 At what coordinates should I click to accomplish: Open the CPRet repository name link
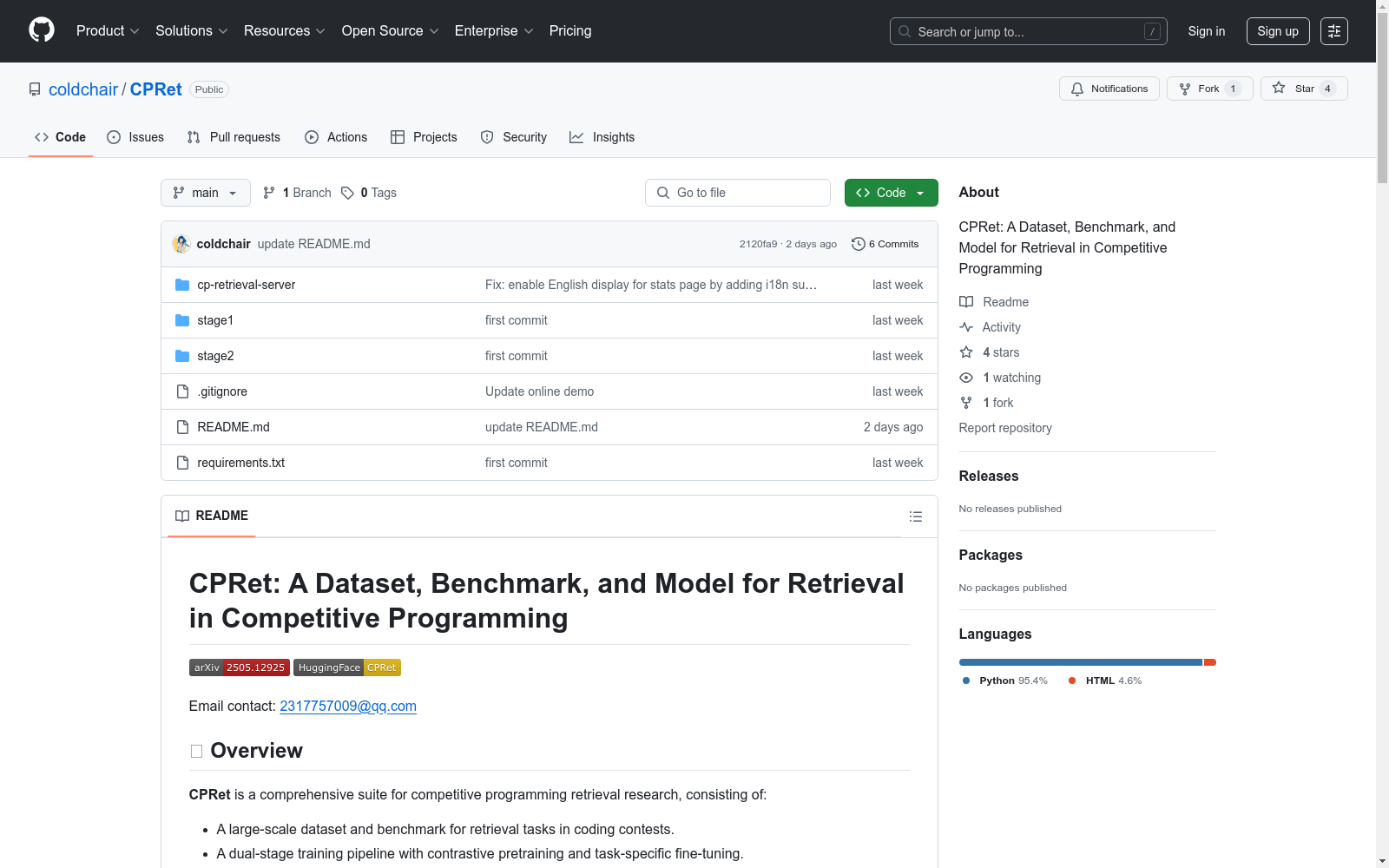[x=156, y=89]
